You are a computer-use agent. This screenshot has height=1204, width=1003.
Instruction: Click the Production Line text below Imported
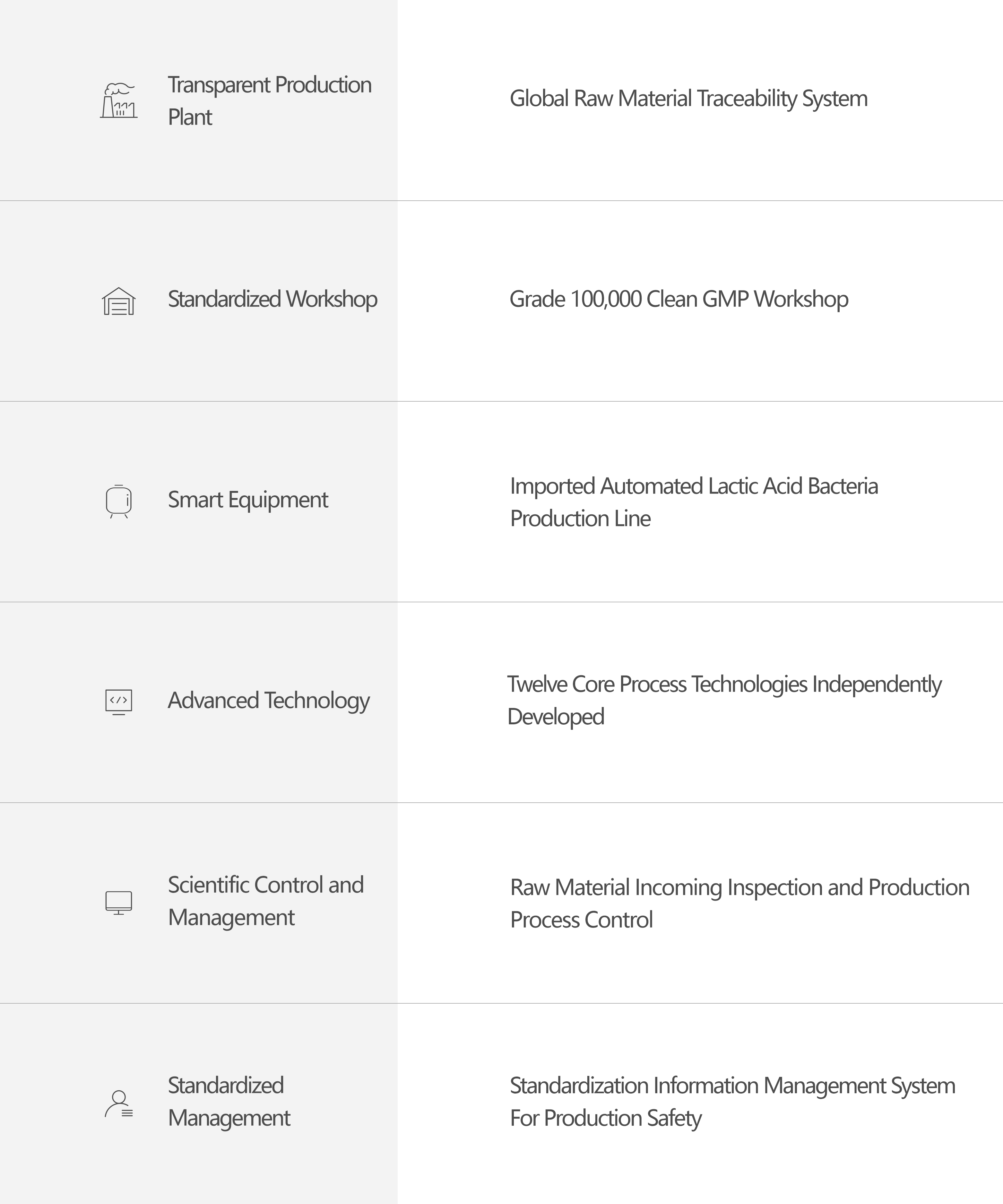pyautogui.click(x=580, y=519)
